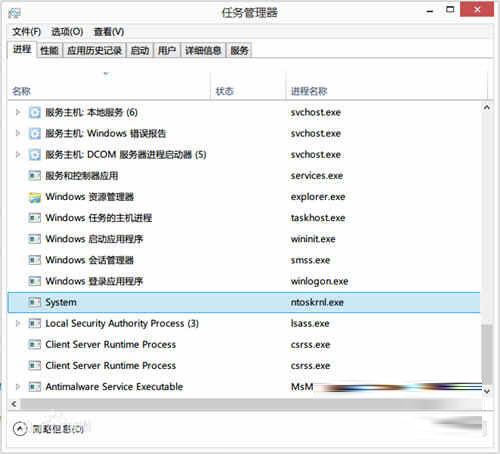The height and width of the screenshot is (454, 500).
Task: Click the Windows 资源管理器 folder icon
Action: pyautogui.click(x=34, y=197)
